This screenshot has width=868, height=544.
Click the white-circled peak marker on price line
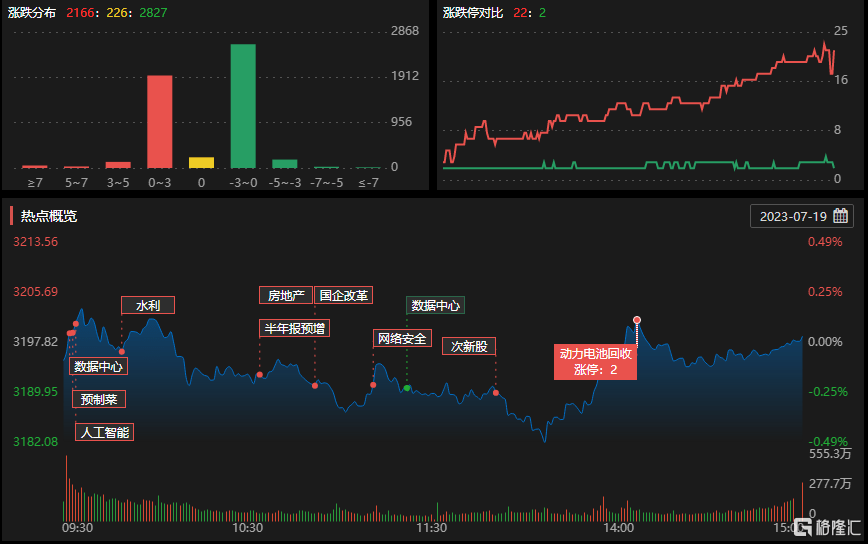pos(637,320)
